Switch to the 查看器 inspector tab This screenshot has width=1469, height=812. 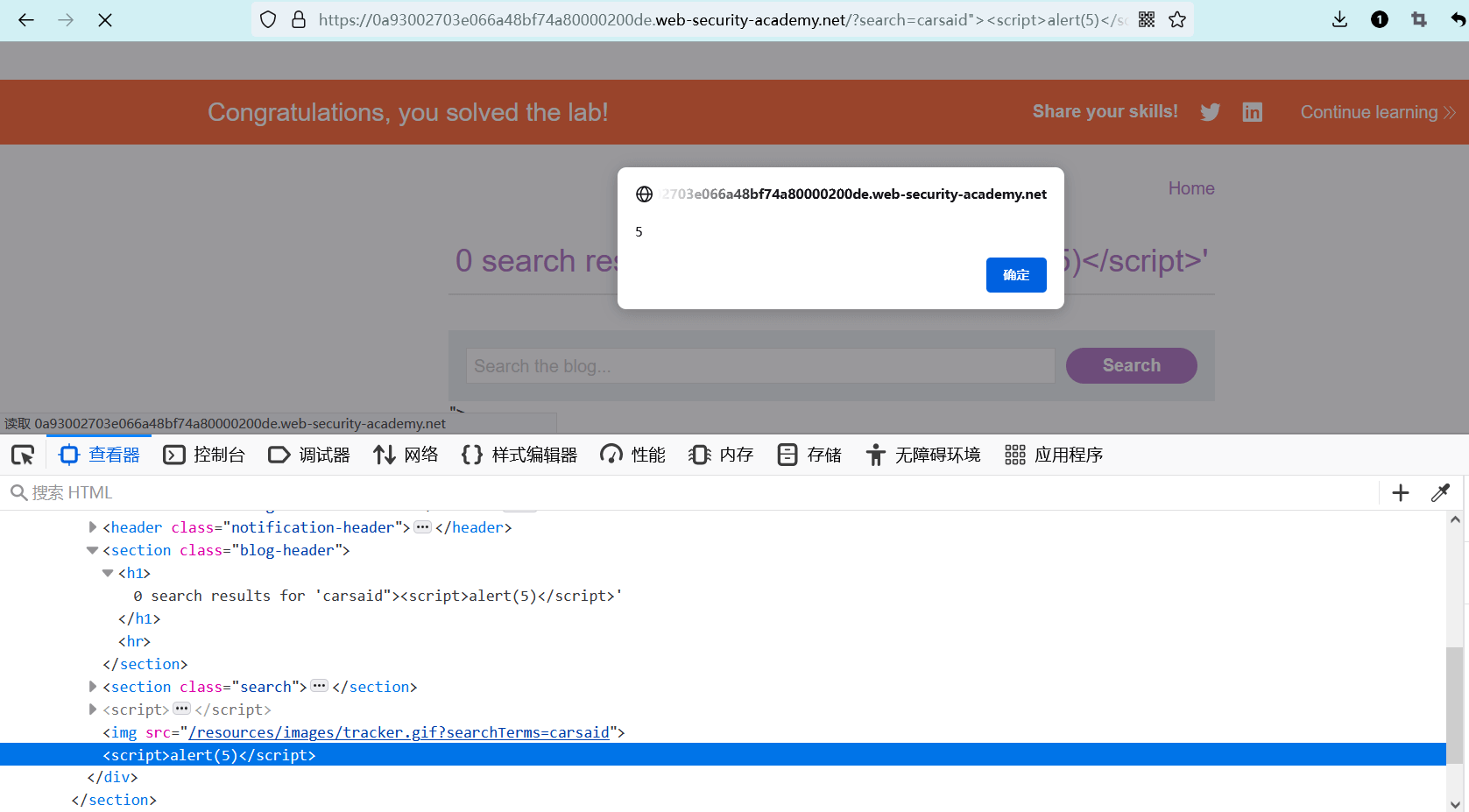(x=99, y=455)
